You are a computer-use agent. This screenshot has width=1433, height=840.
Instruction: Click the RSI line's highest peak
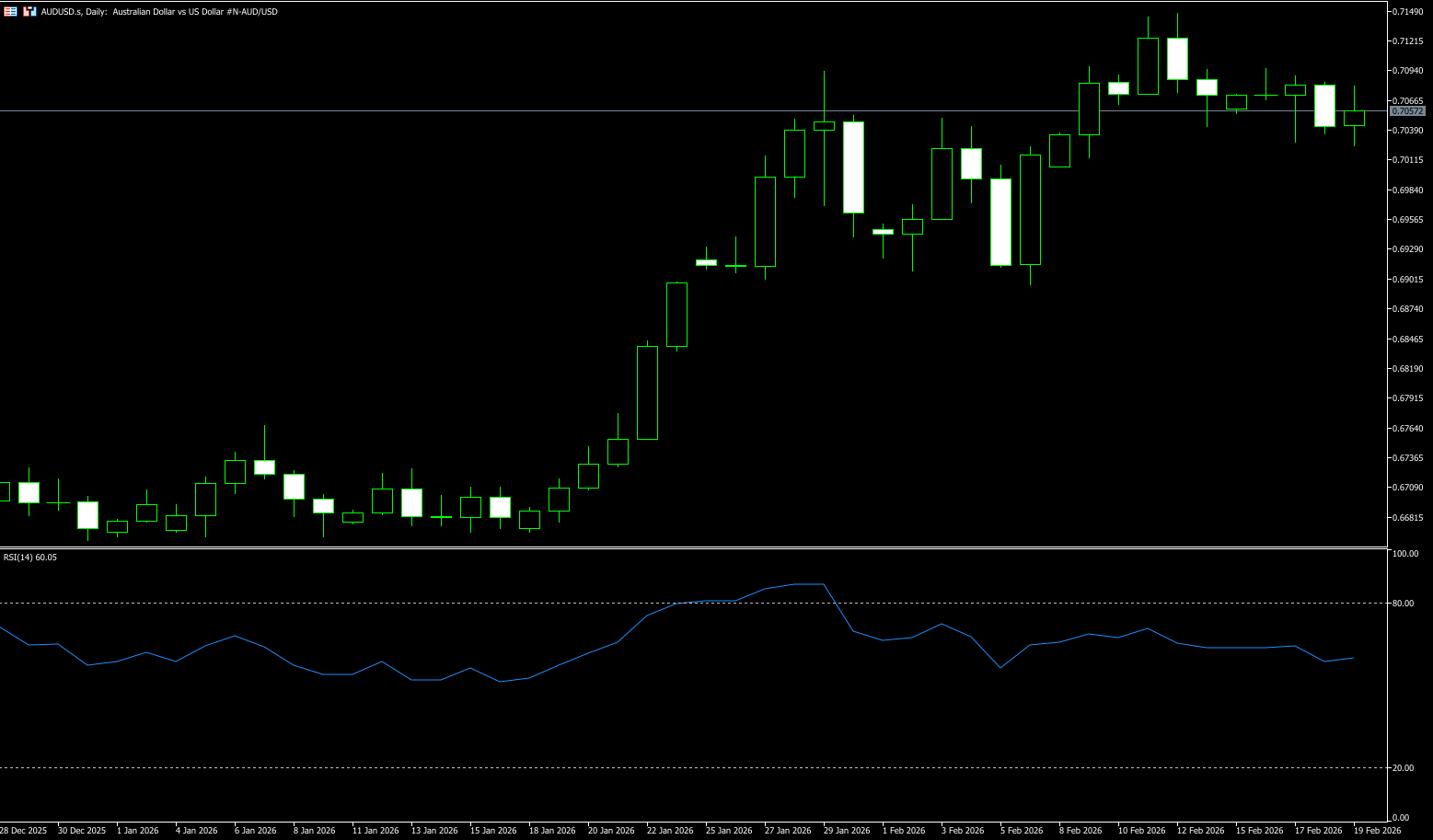tap(808, 584)
